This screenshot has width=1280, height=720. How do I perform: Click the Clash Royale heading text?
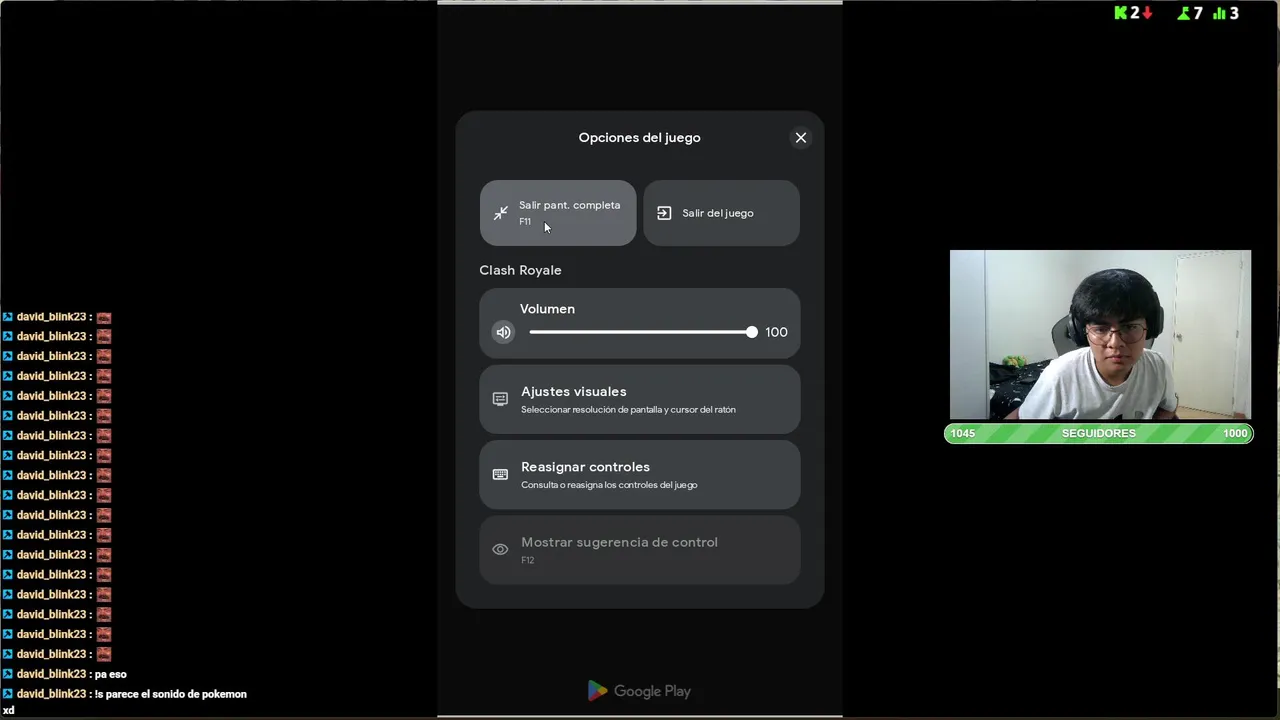(520, 270)
